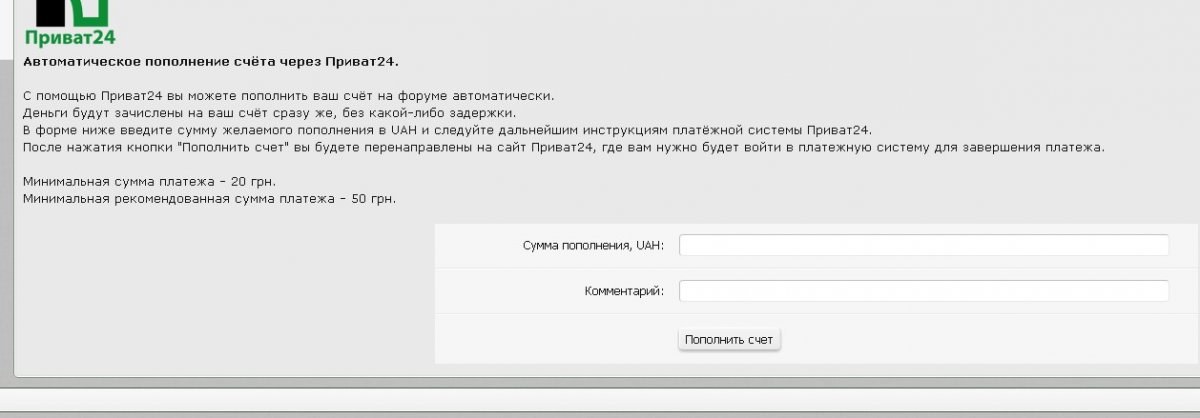This screenshot has width=1200, height=418.
Task: Focus the Комментарий input field
Action: tap(924, 291)
